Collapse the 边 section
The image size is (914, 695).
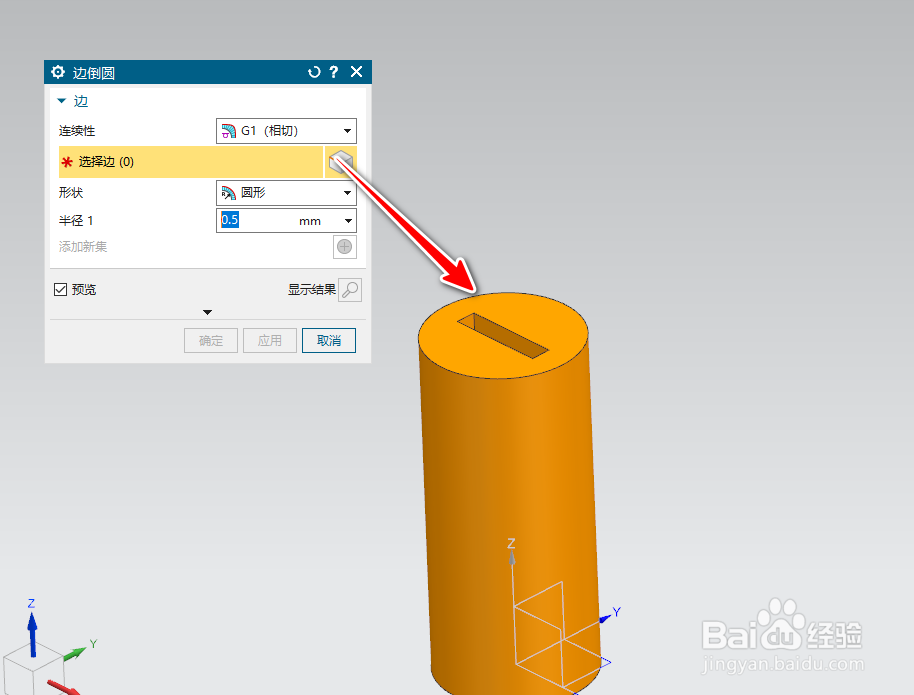62,101
